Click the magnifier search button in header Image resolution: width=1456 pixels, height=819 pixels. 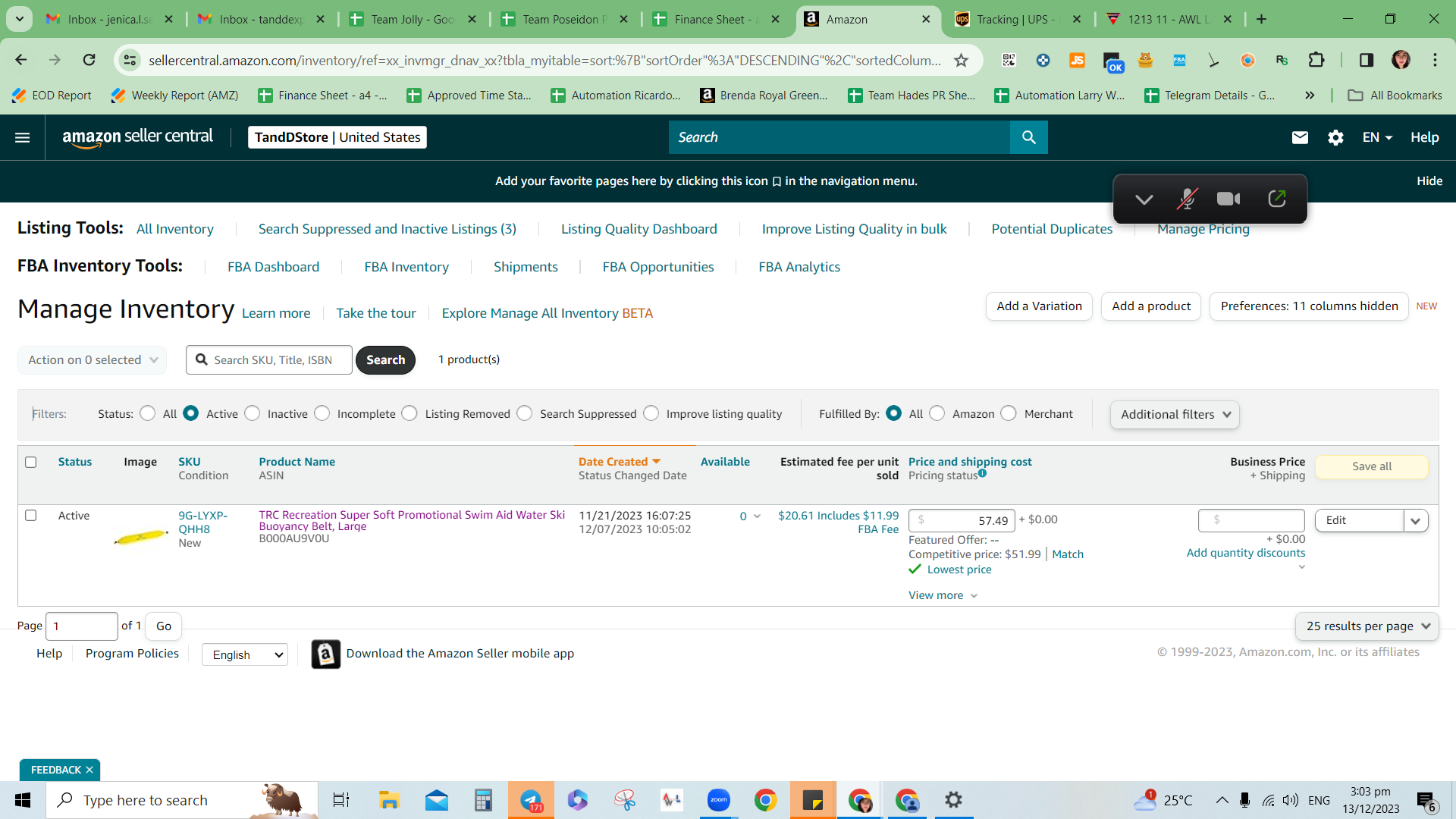(1029, 137)
